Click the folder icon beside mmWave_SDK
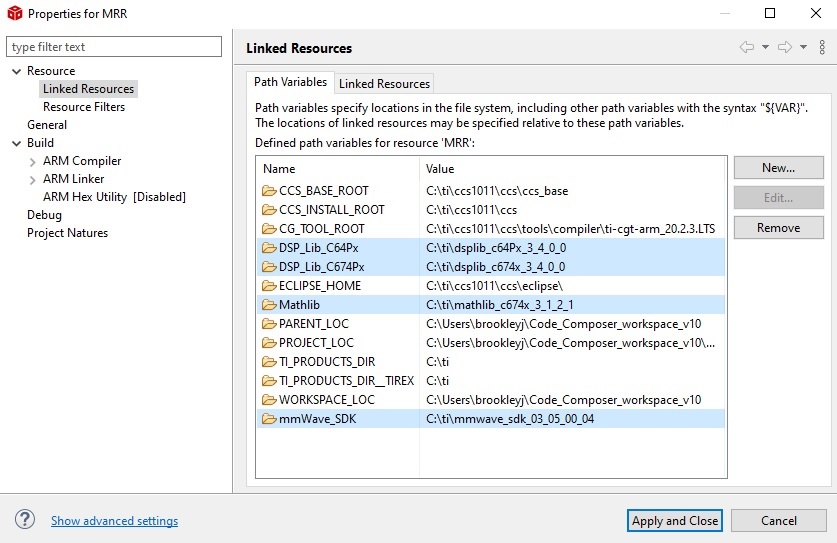 269,419
